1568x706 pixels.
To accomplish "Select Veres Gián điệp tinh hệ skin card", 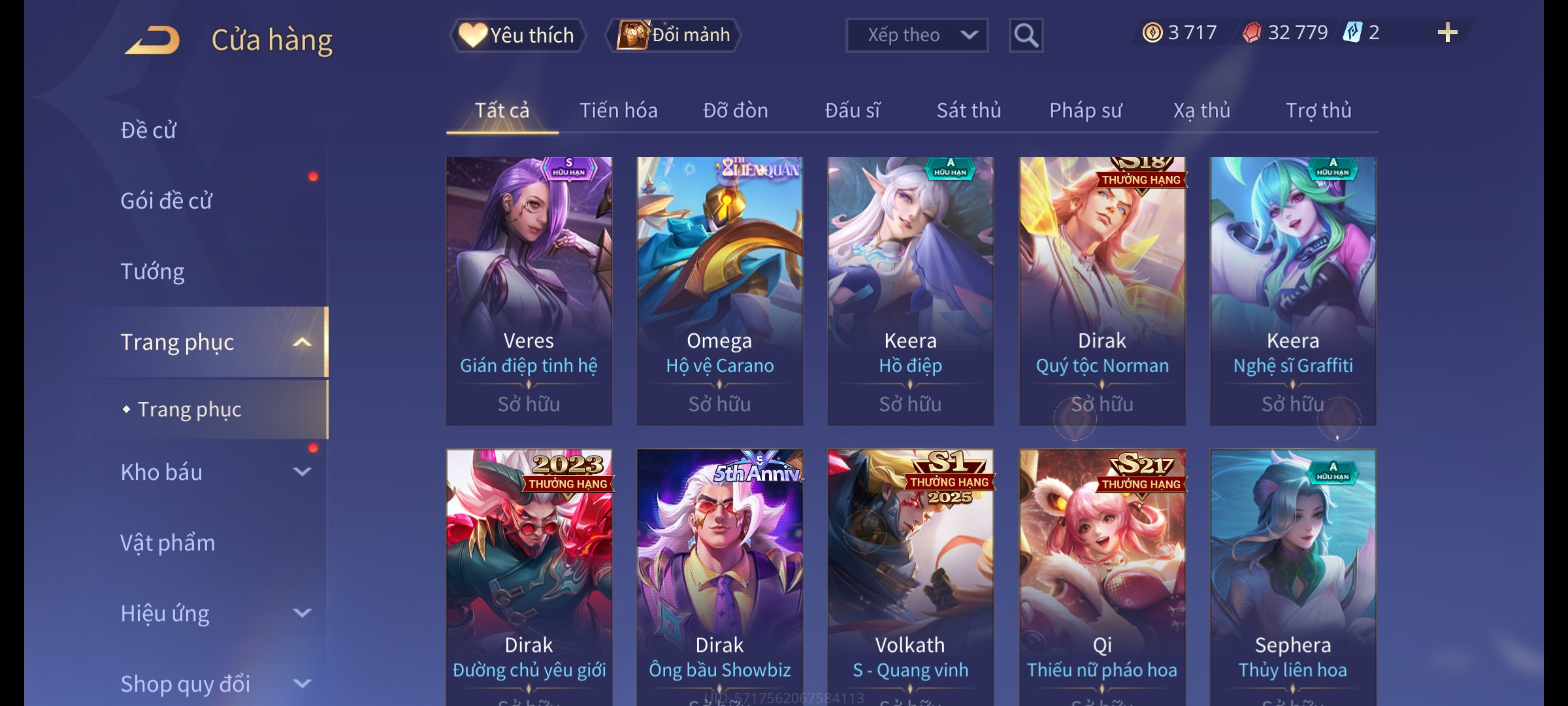I will 529,291.
